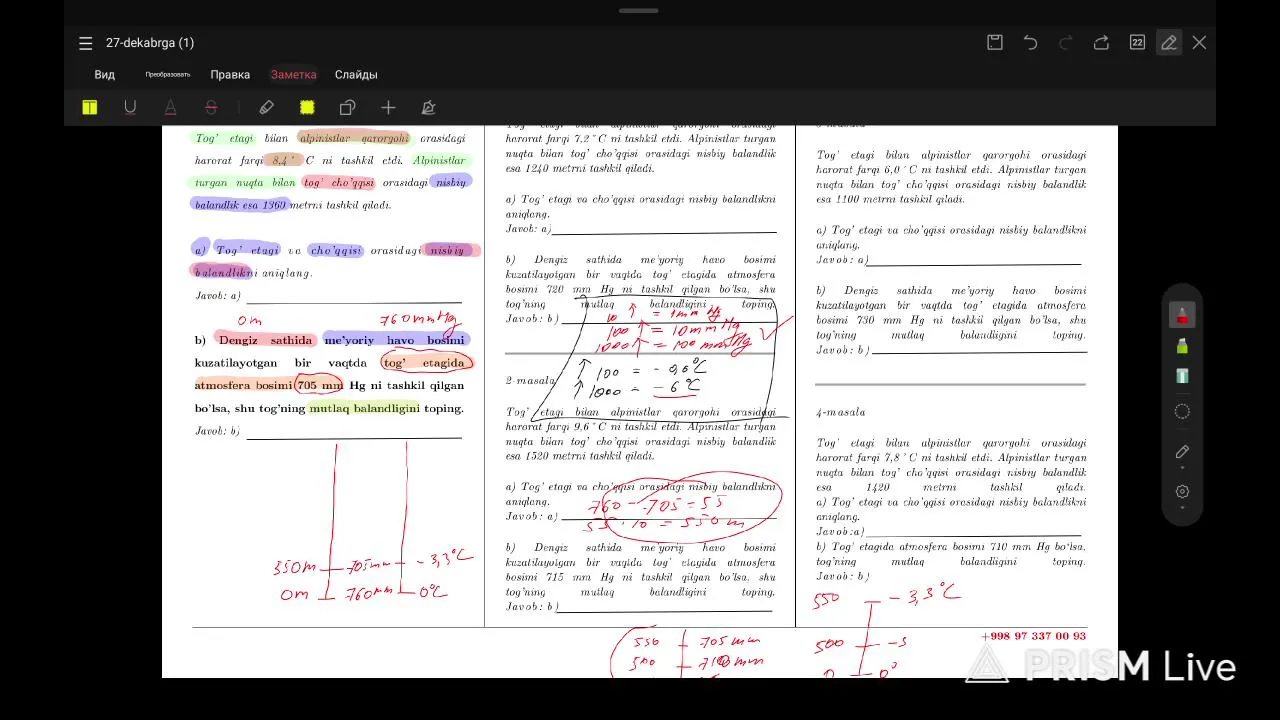
Task: Save the document using the save icon
Action: click(995, 42)
